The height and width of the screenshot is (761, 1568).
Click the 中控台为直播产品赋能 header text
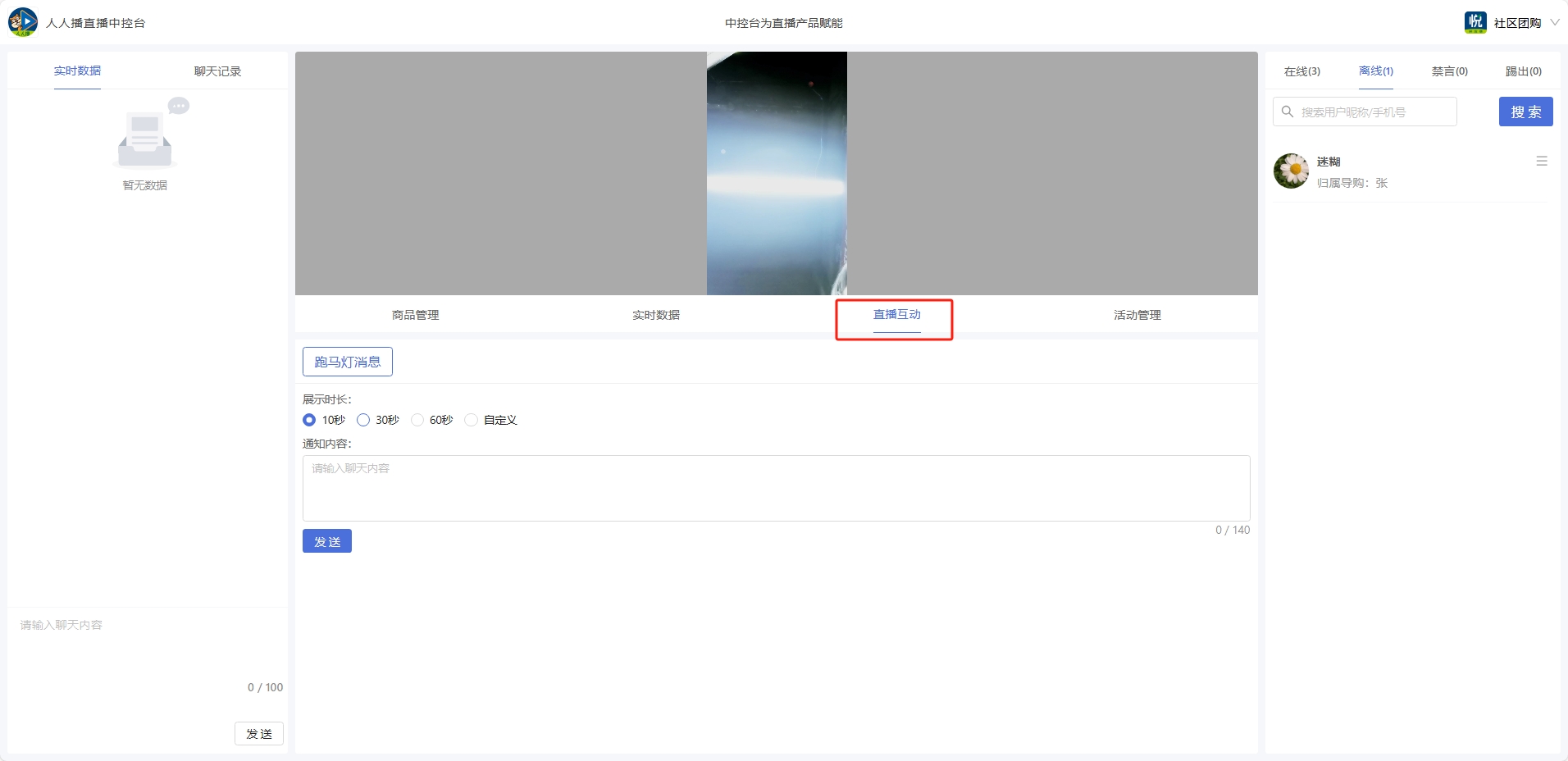(x=784, y=23)
